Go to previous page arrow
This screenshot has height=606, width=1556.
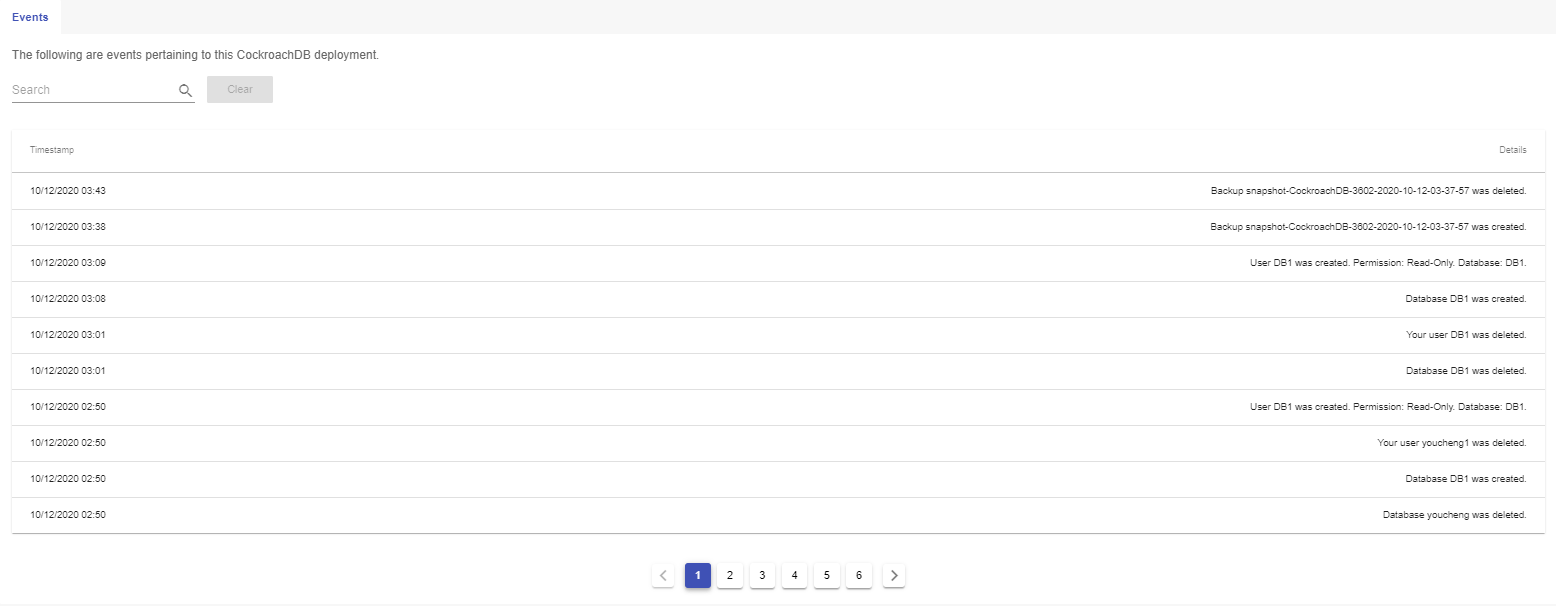coord(664,575)
